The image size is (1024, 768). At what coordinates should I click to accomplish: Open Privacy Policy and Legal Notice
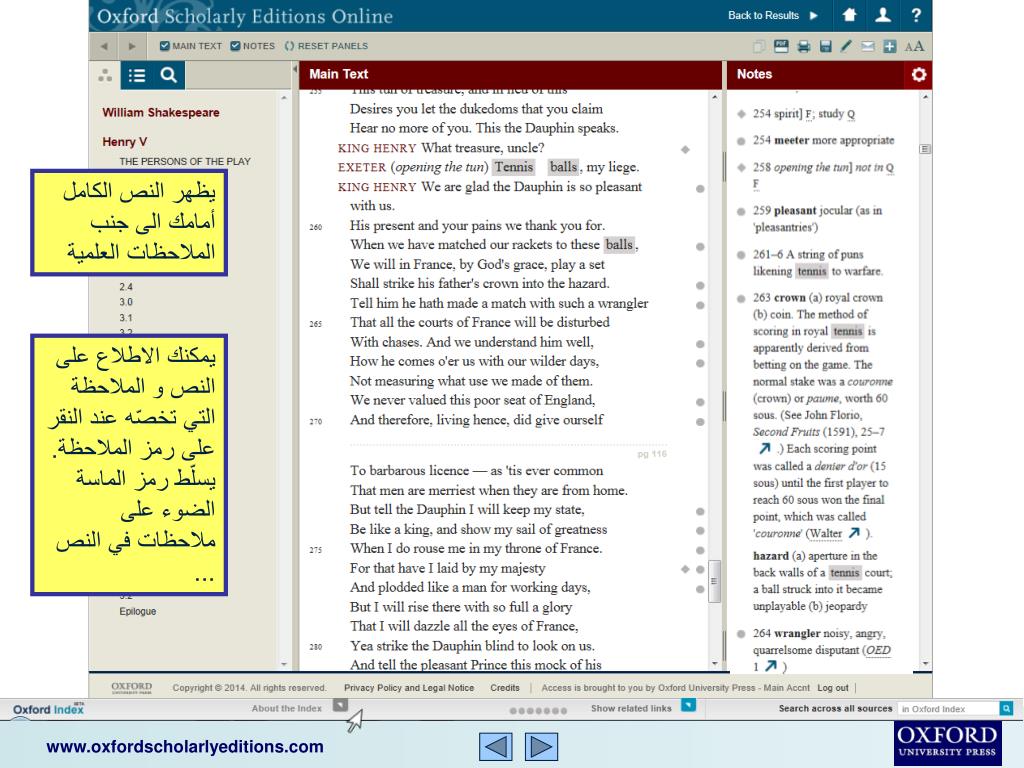409,688
